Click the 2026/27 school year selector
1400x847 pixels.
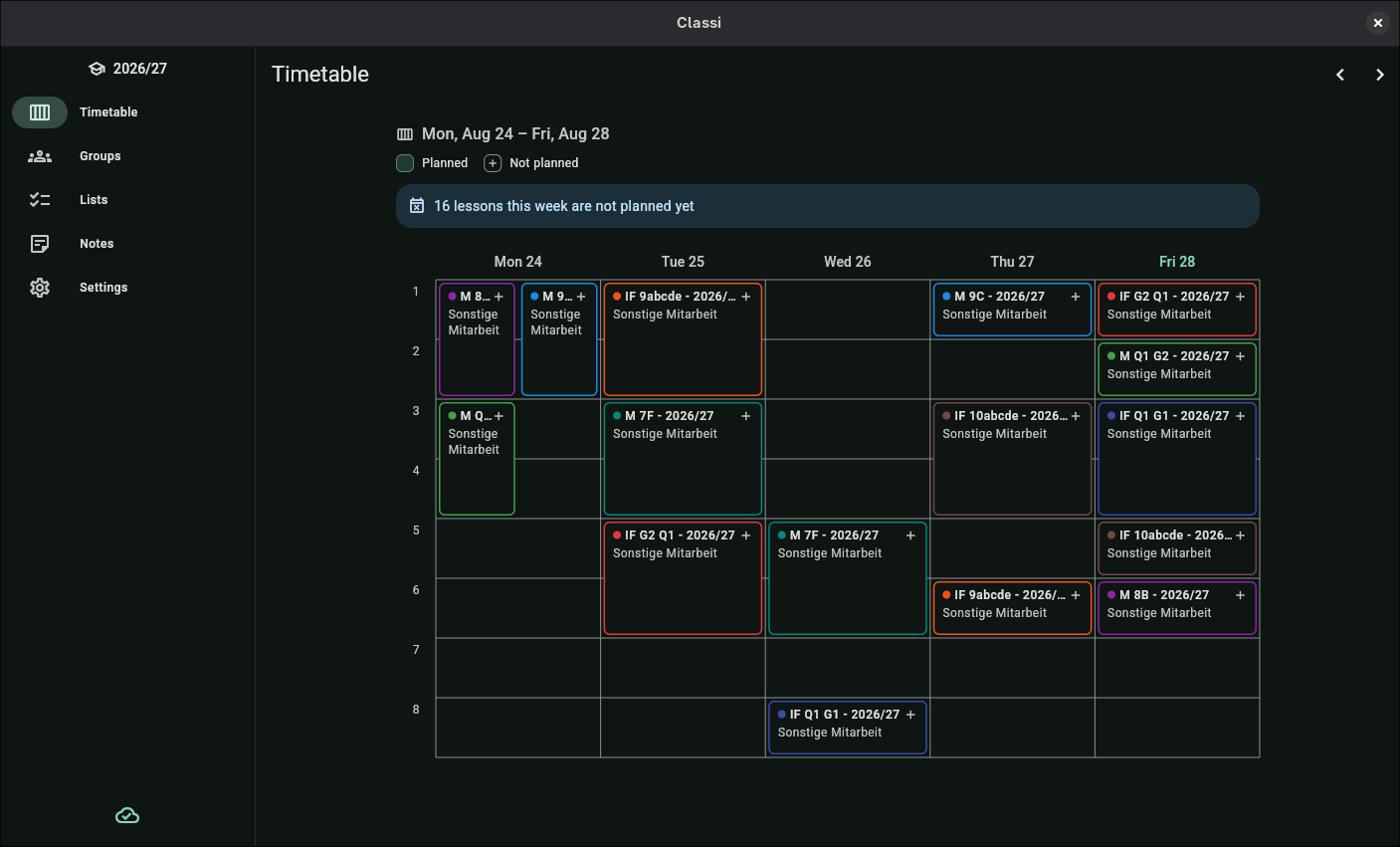[x=127, y=69]
